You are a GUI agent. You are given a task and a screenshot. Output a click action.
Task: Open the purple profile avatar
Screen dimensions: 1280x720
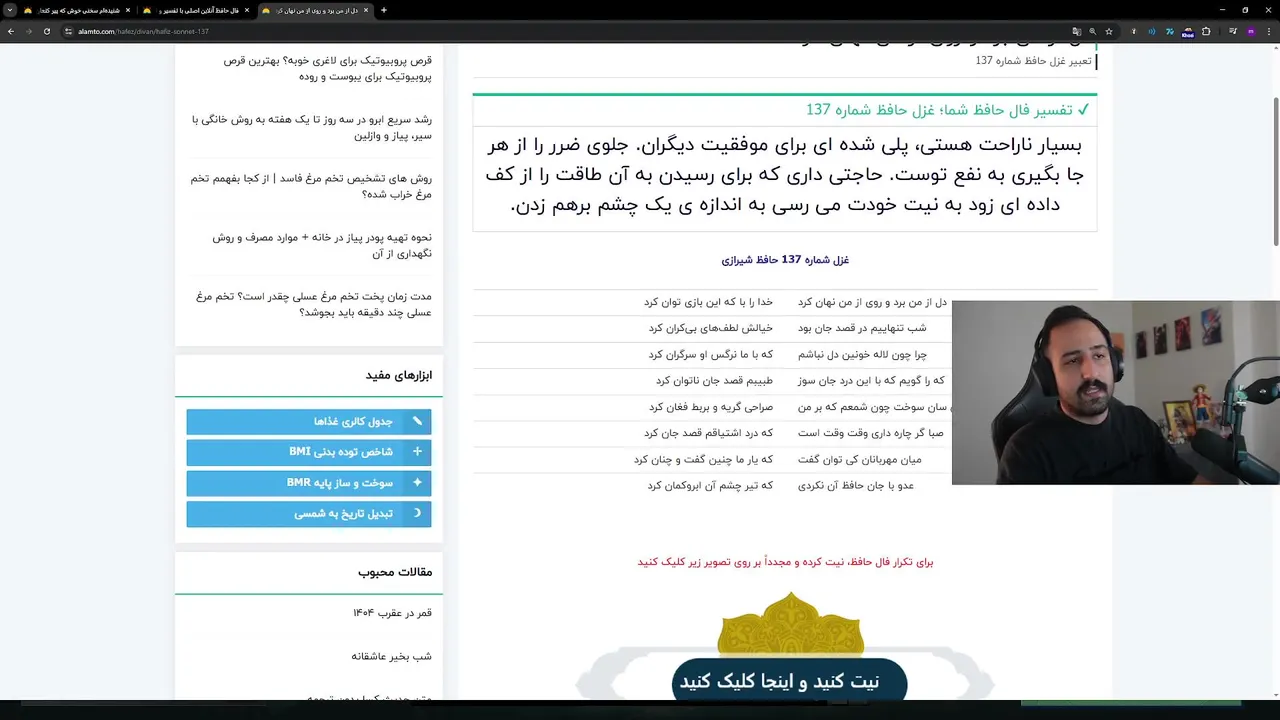click(x=1250, y=31)
